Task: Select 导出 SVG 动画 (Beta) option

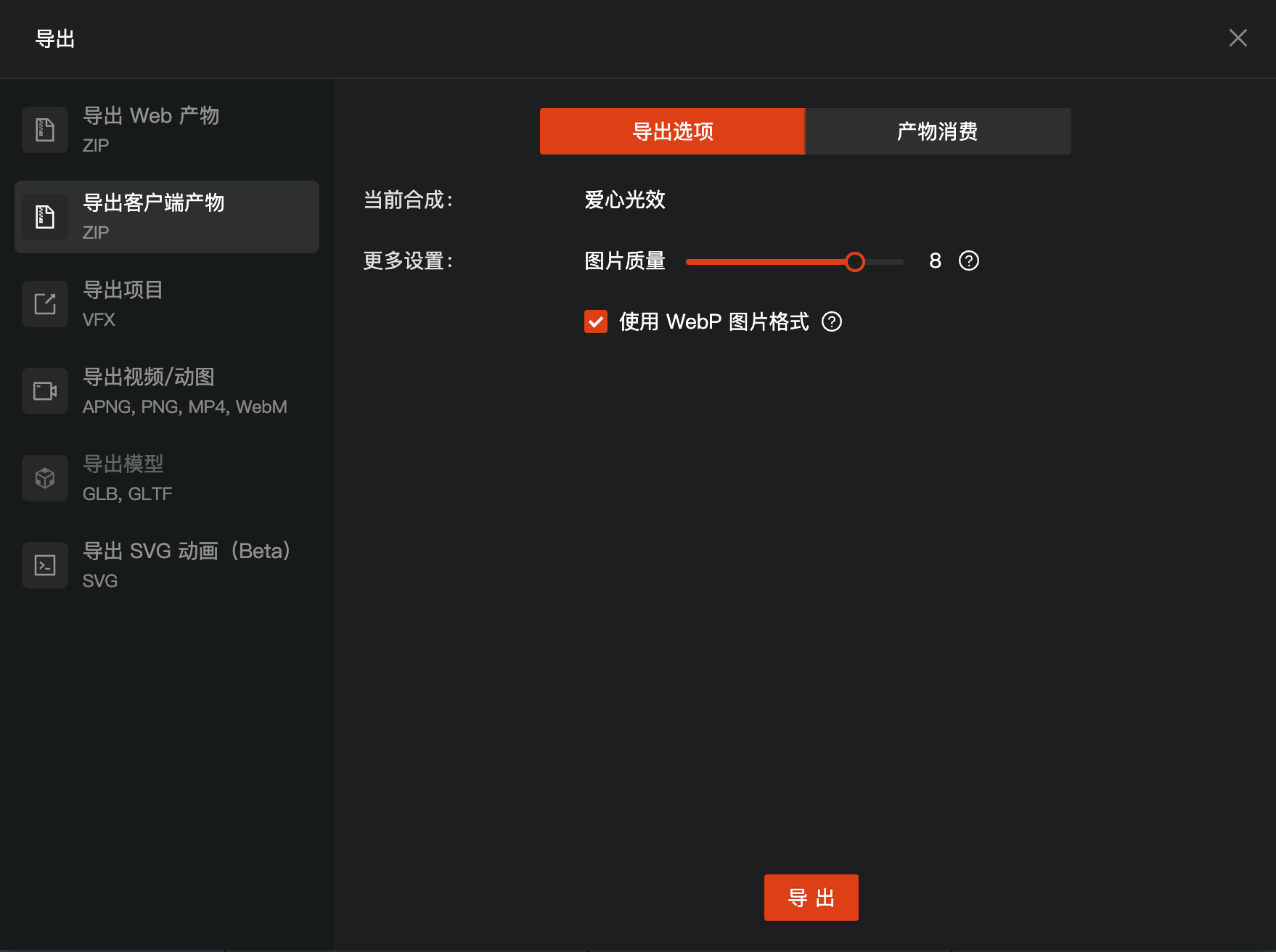Action: pos(167,565)
